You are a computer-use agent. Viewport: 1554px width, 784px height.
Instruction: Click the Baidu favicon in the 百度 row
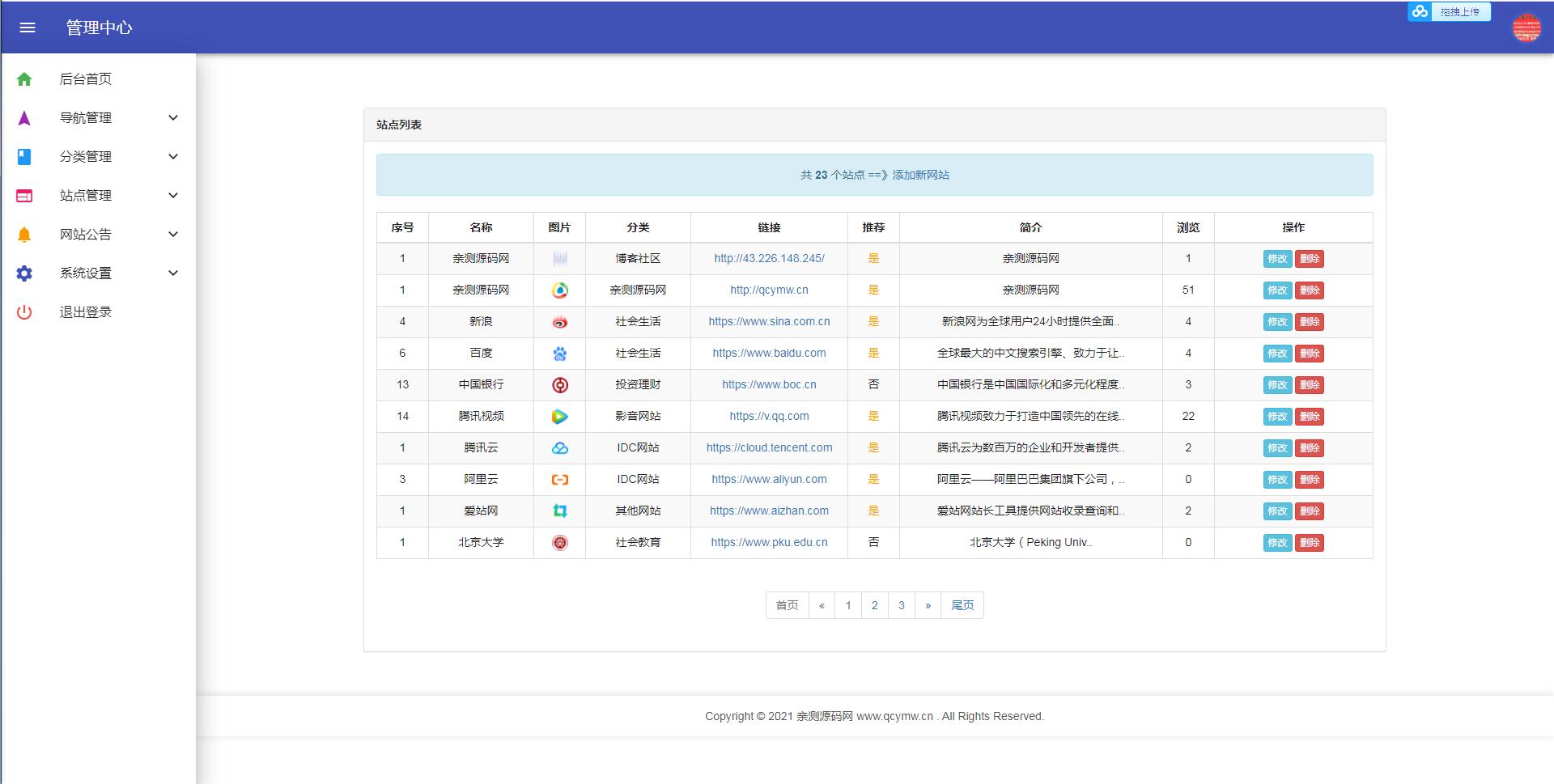(x=559, y=353)
